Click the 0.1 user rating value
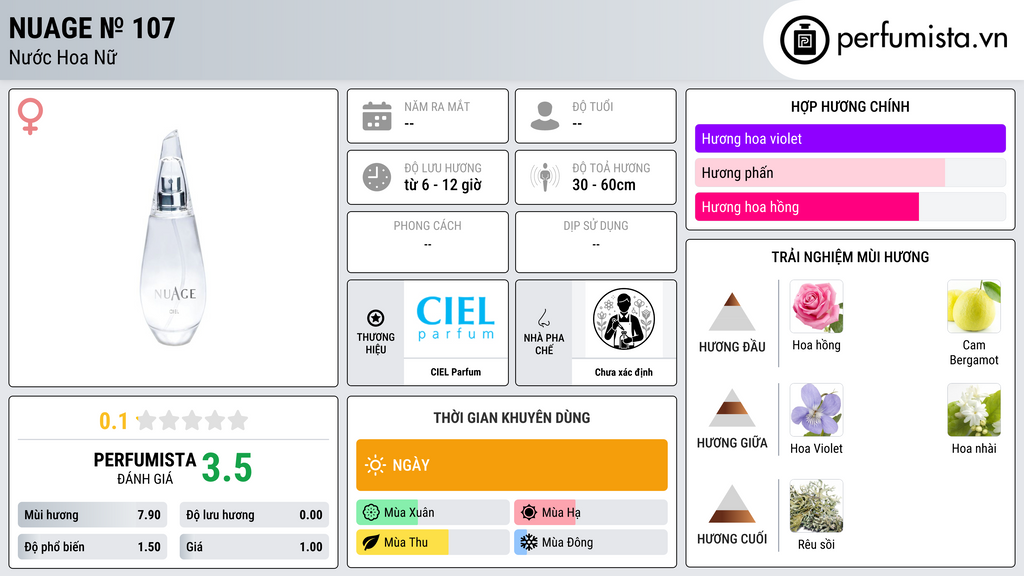The height and width of the screenshot is (576, 1024). coord(113,421)
